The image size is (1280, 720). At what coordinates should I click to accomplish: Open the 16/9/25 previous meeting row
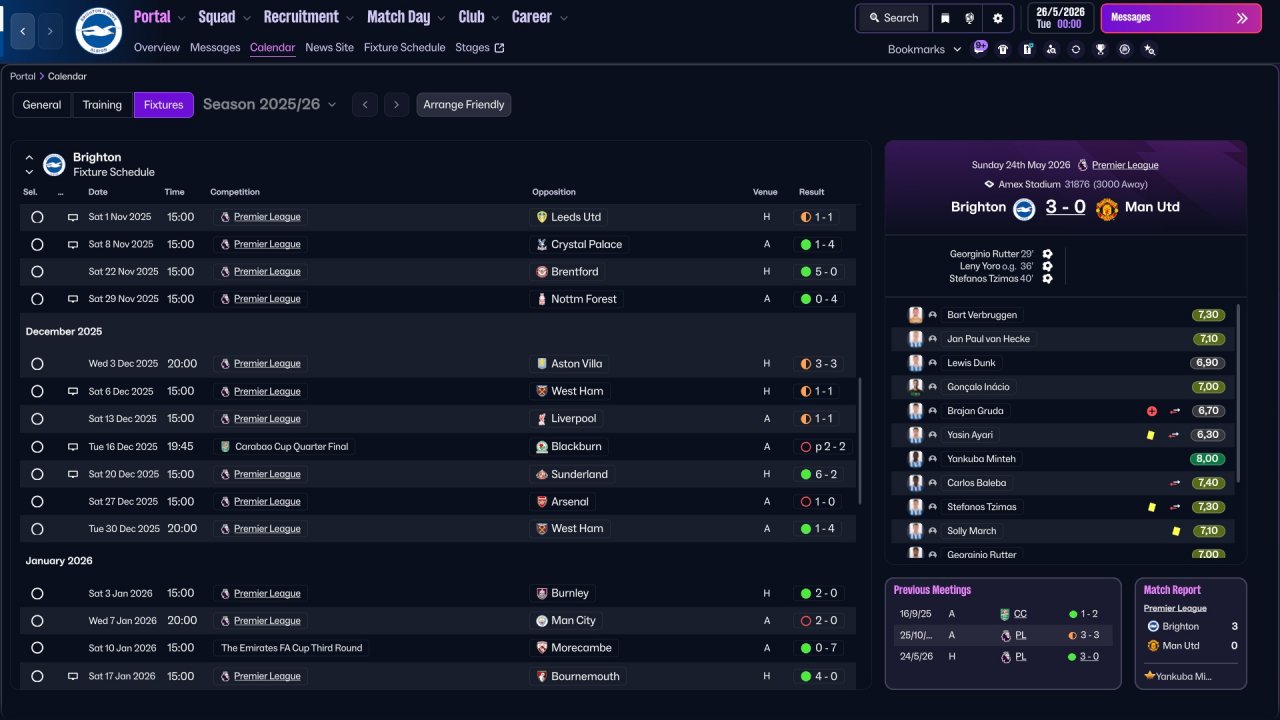pyautogui.click(x=1002, y=614)
